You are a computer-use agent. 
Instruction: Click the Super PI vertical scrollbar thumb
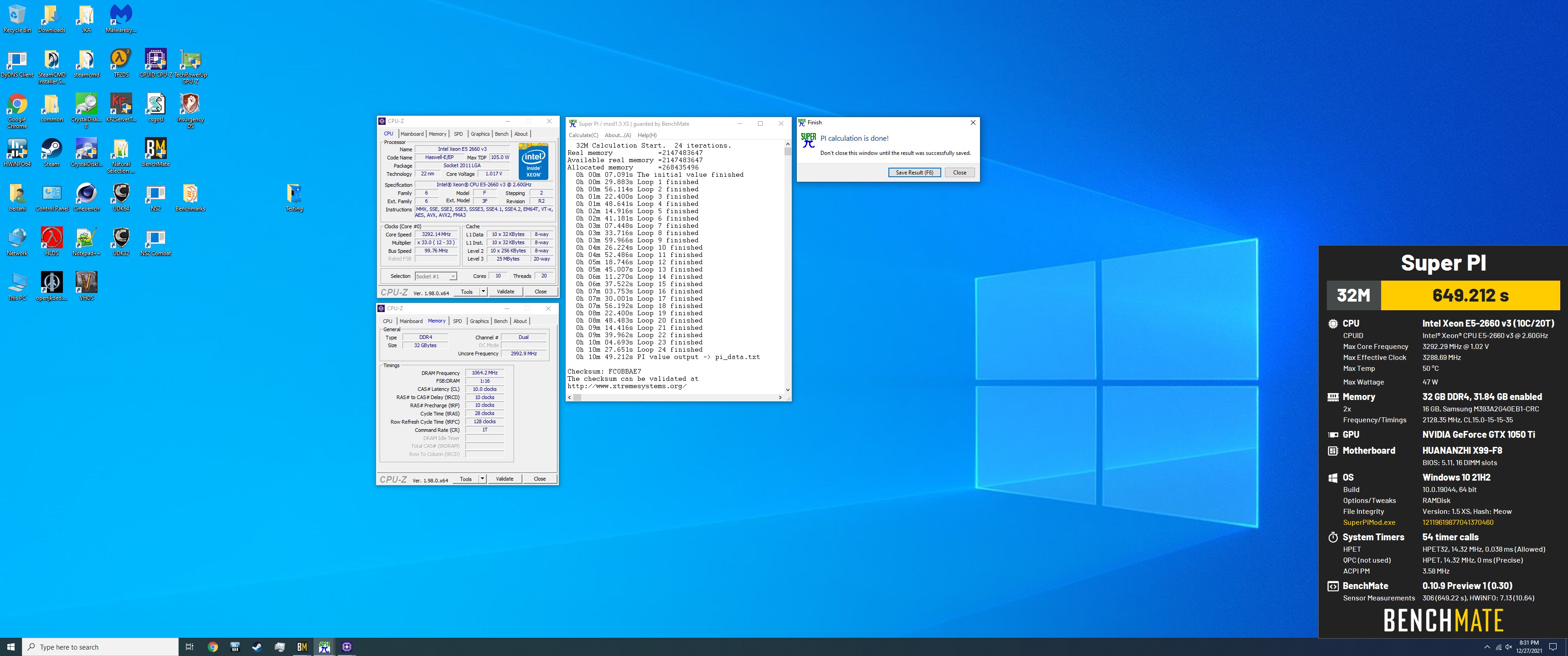(x=788, y=152)
